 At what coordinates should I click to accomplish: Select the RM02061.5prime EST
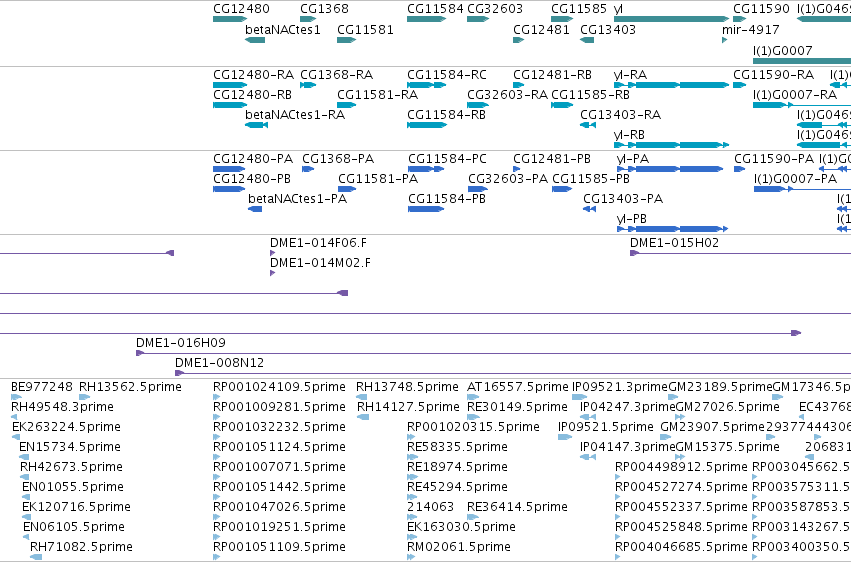pyautogui.click(x=412, y=557)
